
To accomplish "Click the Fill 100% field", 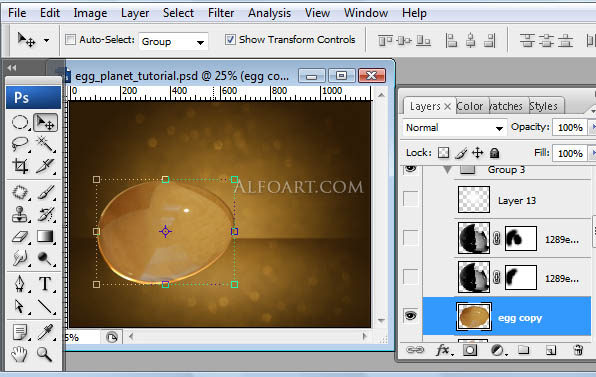I will 570,153.
